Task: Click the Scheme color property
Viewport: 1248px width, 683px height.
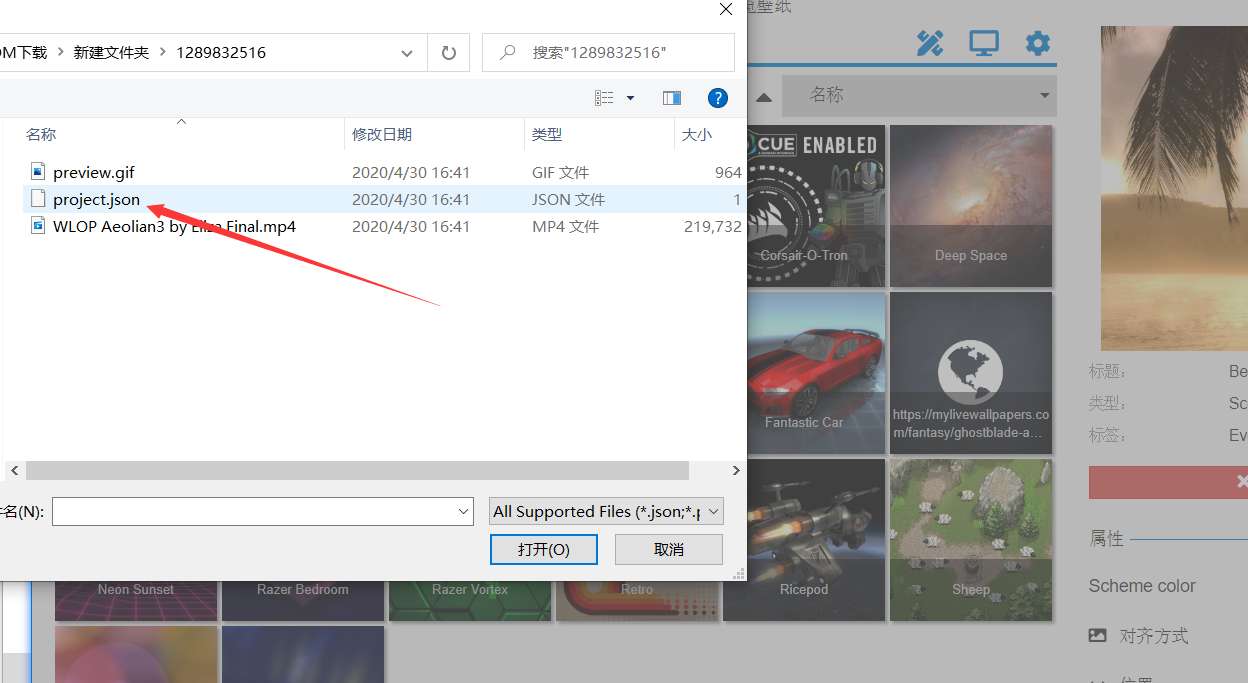Action: [1142, 586]
